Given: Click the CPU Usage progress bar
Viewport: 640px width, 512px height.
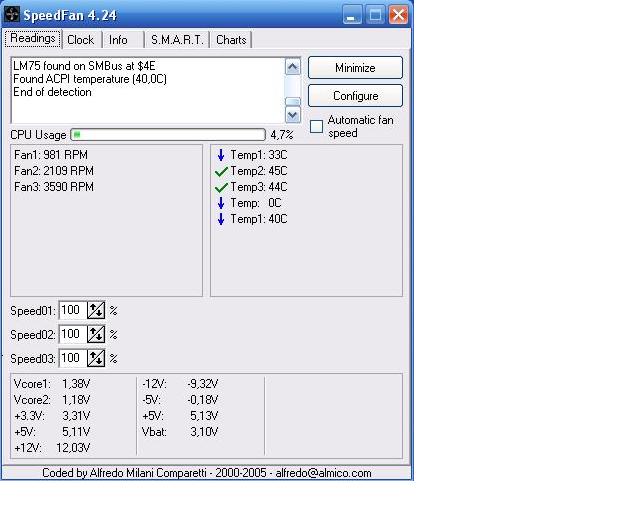Looking at the screenshot, I should pos(168,134).
